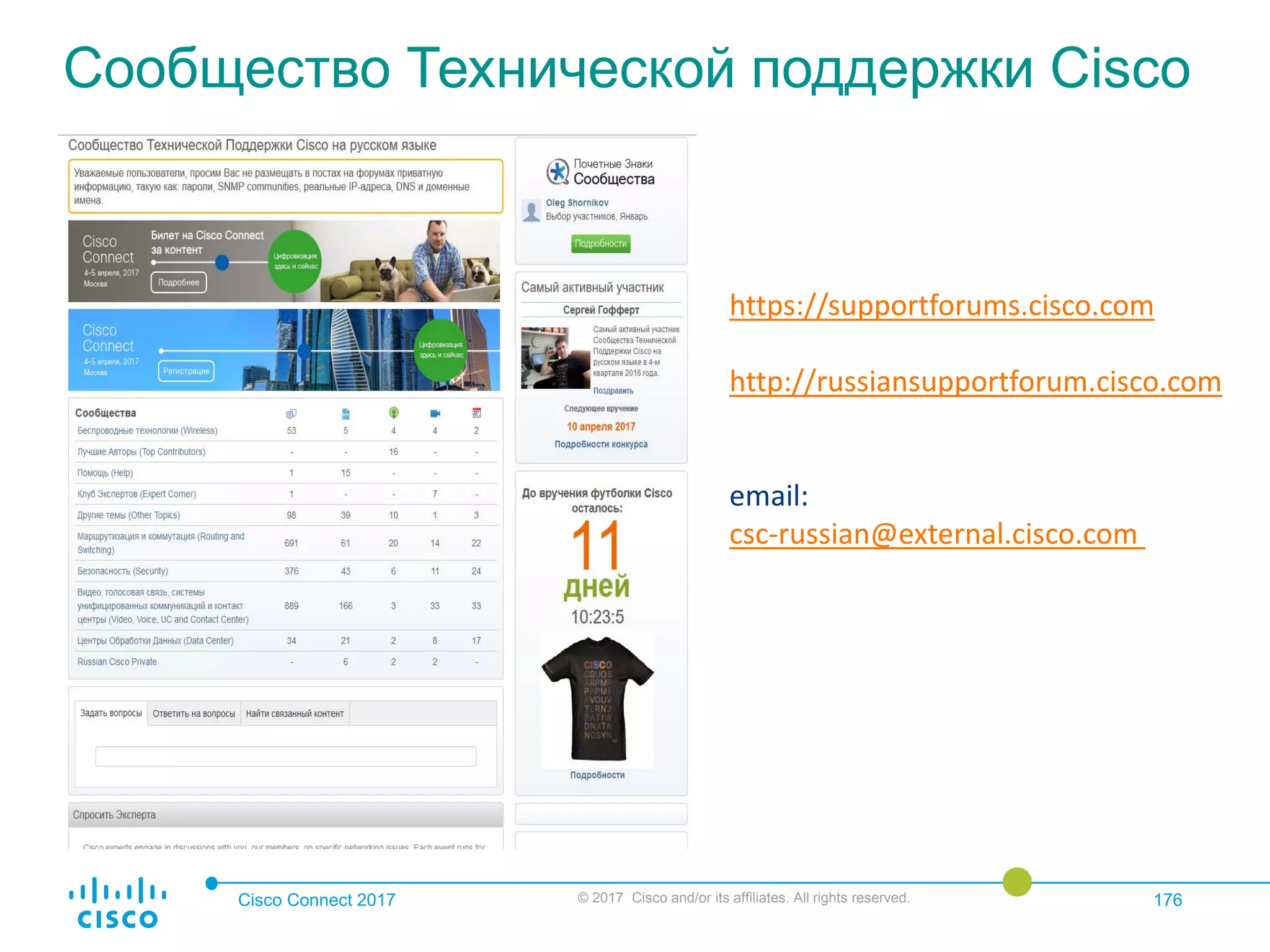Click the community badge star icon
The image size is (1270, 952).
[557, 172]
